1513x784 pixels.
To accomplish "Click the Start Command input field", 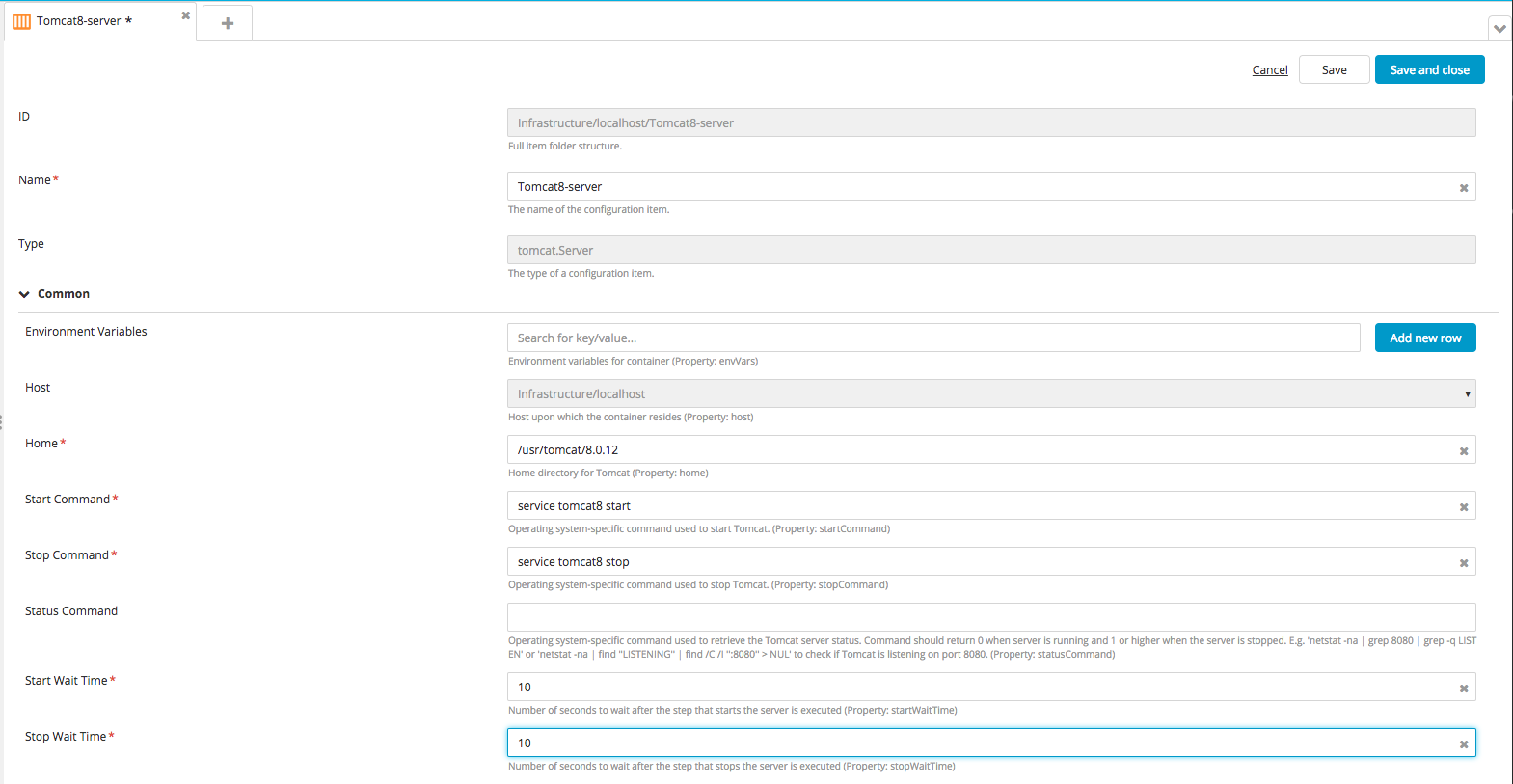I will point(991,505).
